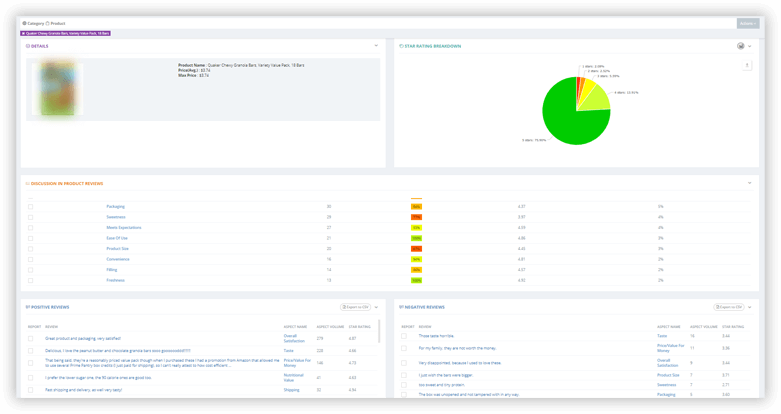
Task: Open the Product Size aspect link
Action: click(118, 249)
